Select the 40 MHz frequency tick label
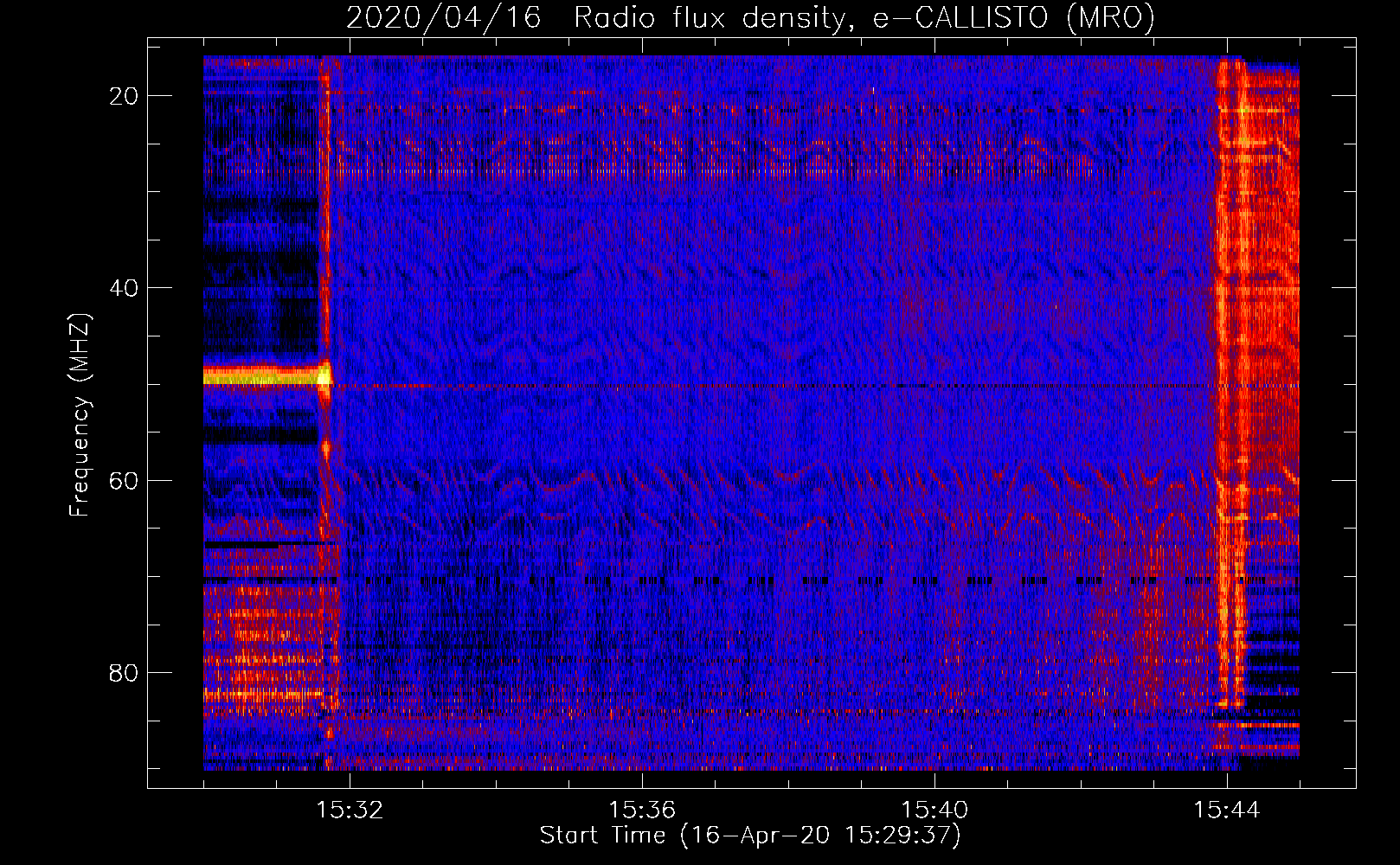This screenshot has width=1400, height=865. pyautogui.click(x=124, y=288)
